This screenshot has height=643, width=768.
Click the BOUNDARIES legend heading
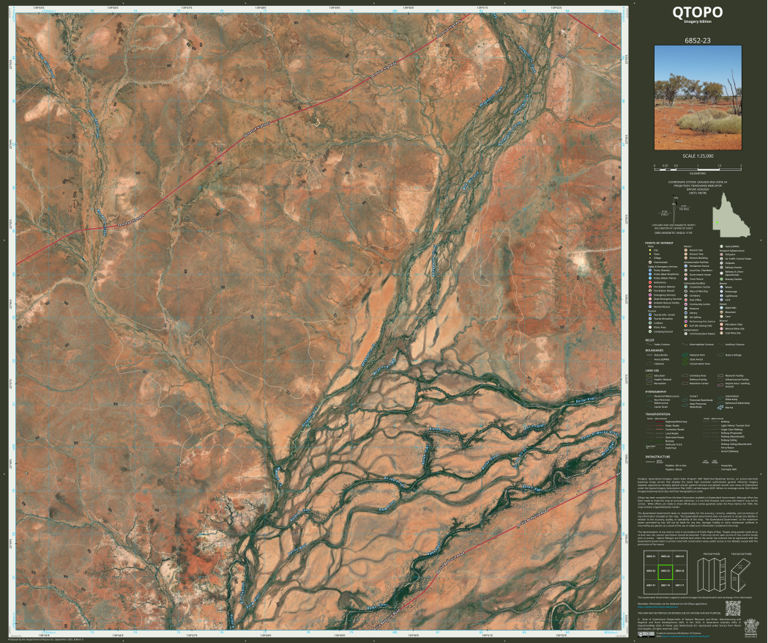[x=654, y=350]
